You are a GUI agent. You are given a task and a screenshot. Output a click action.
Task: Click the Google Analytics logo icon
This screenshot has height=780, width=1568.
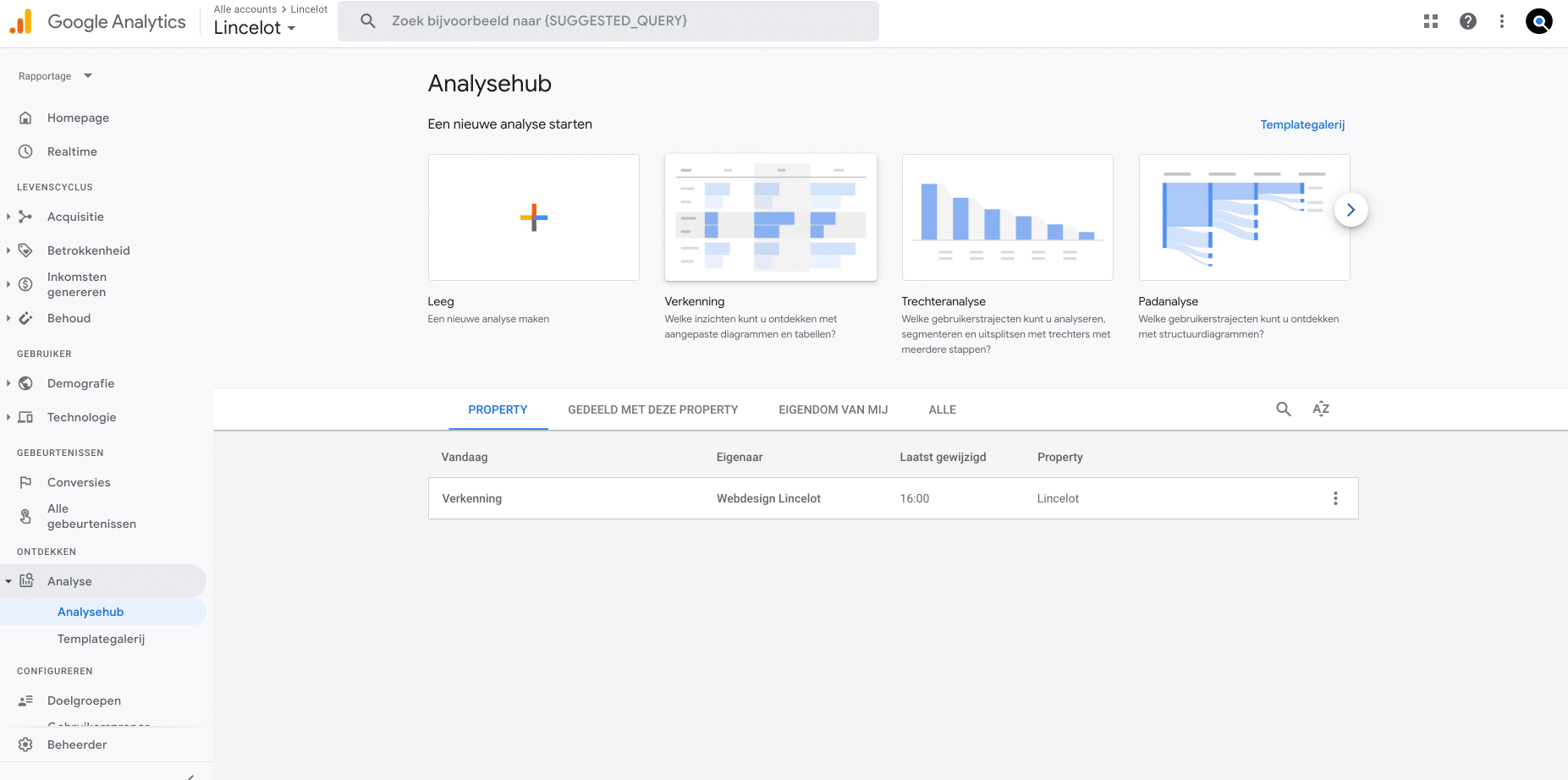click(x=21, y=21)
